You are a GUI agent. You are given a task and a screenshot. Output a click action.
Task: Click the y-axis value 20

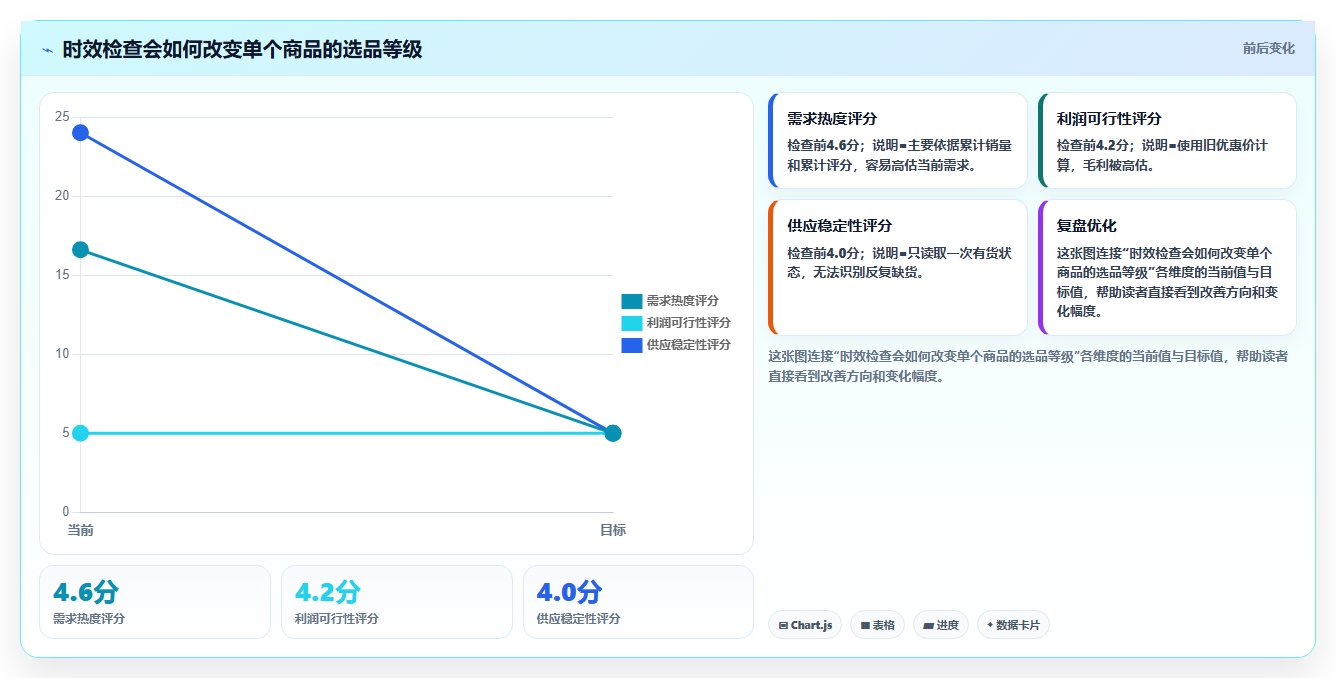(62, 196)
